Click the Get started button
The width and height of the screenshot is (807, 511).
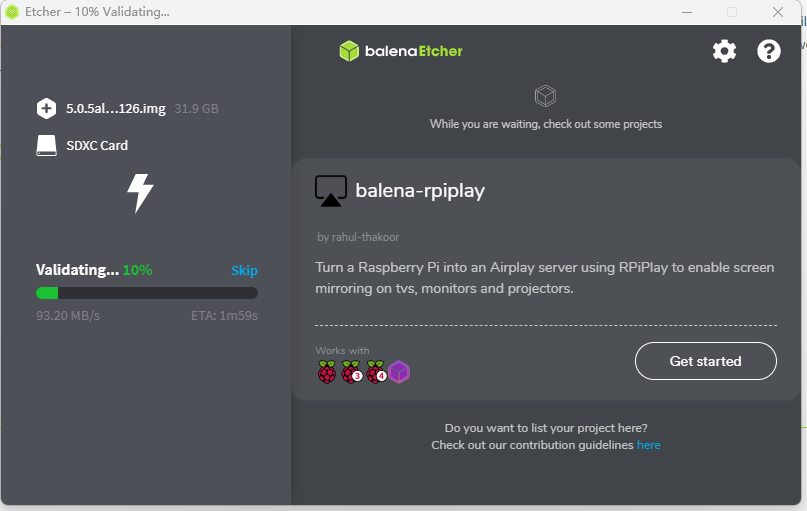point(706,361)
